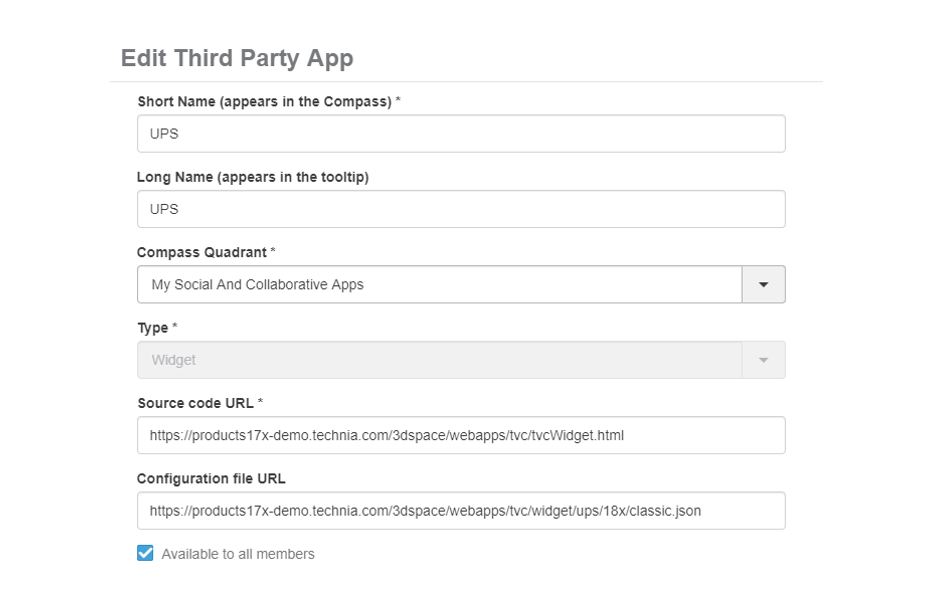The width and height of the screenshot is (931, 593).
Task: Click the 'UPS' text in Short Name
Action: click(164, 134)
